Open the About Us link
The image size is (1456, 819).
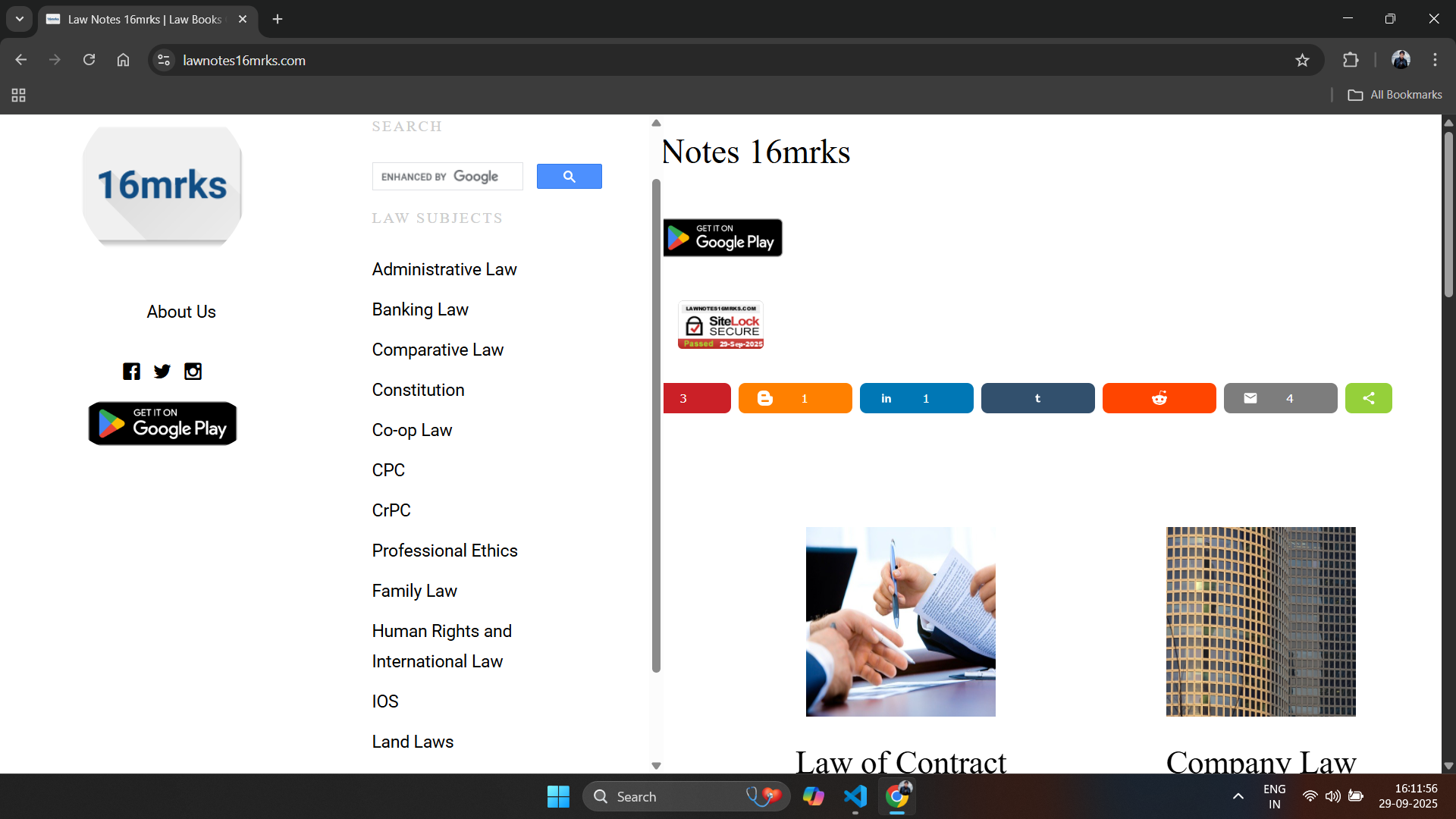pos(181,312)
